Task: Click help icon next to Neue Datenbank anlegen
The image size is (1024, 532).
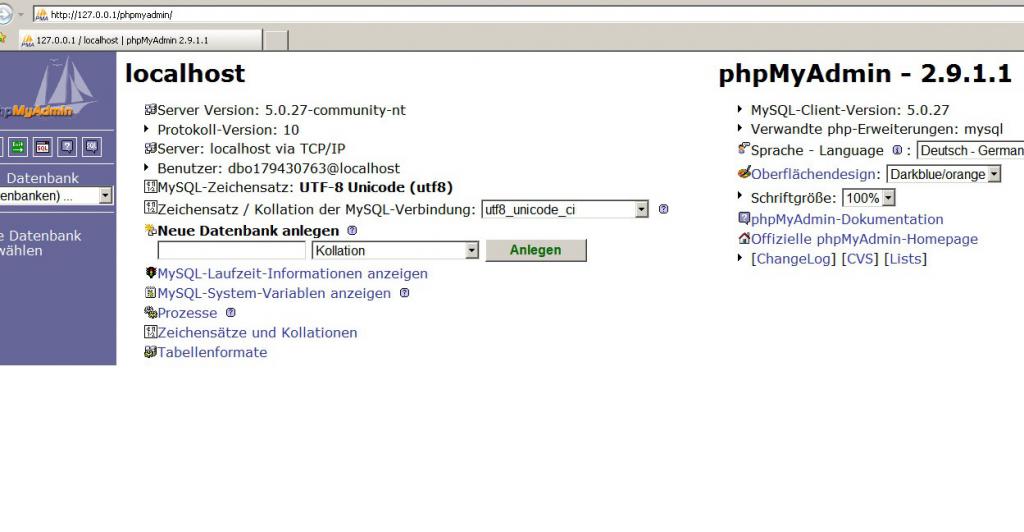Action: [x=352, y=230]
